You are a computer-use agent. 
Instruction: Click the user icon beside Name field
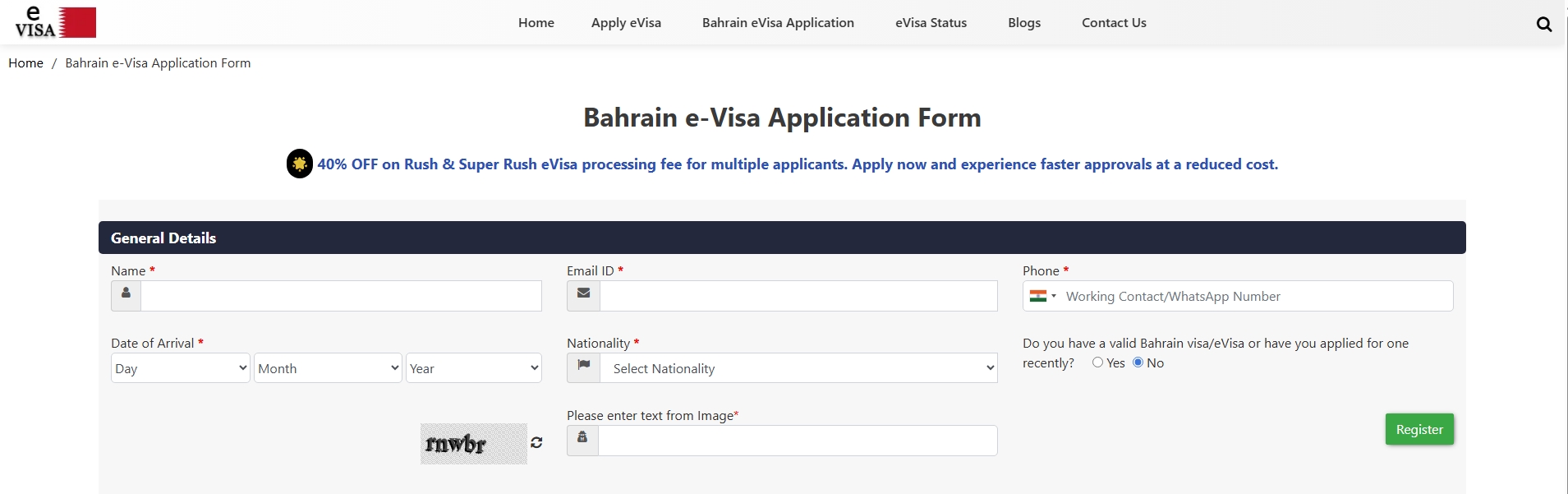[x=126, y=295]
